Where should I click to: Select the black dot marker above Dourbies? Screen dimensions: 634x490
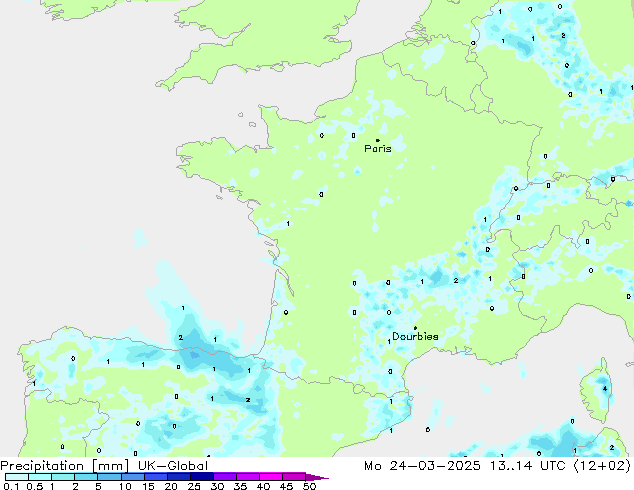click(x=415, y=328)
